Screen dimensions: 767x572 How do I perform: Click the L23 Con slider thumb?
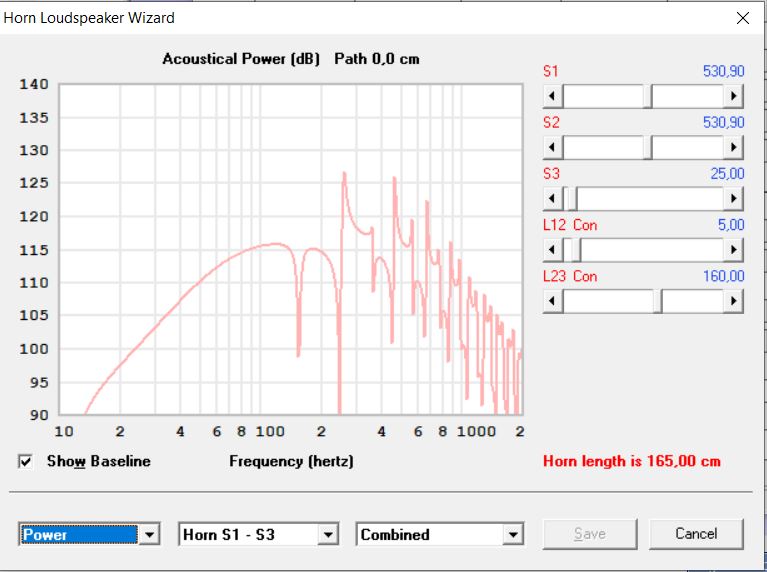pyautogui.click(x=658, y=301)
